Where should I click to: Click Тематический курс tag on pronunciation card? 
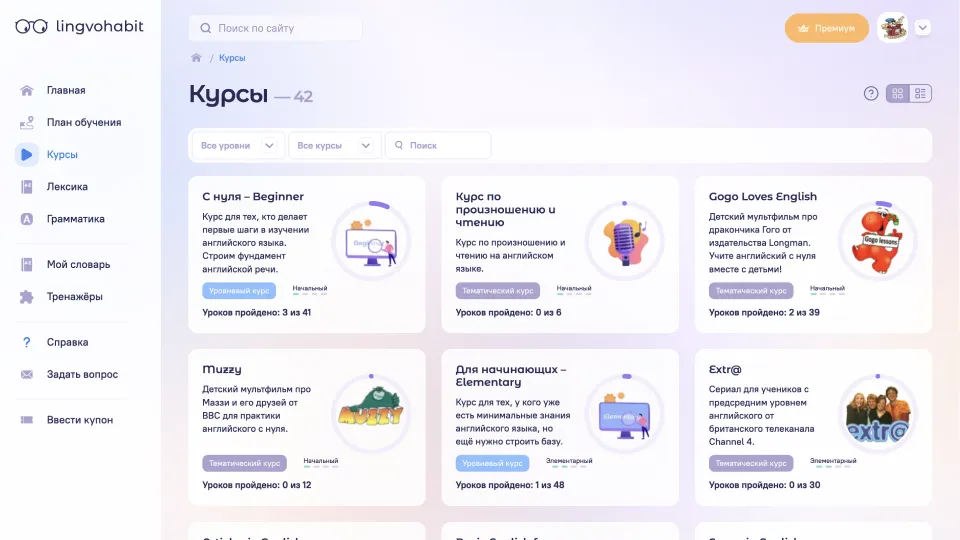pyautogui.click(x=497, y=291)
